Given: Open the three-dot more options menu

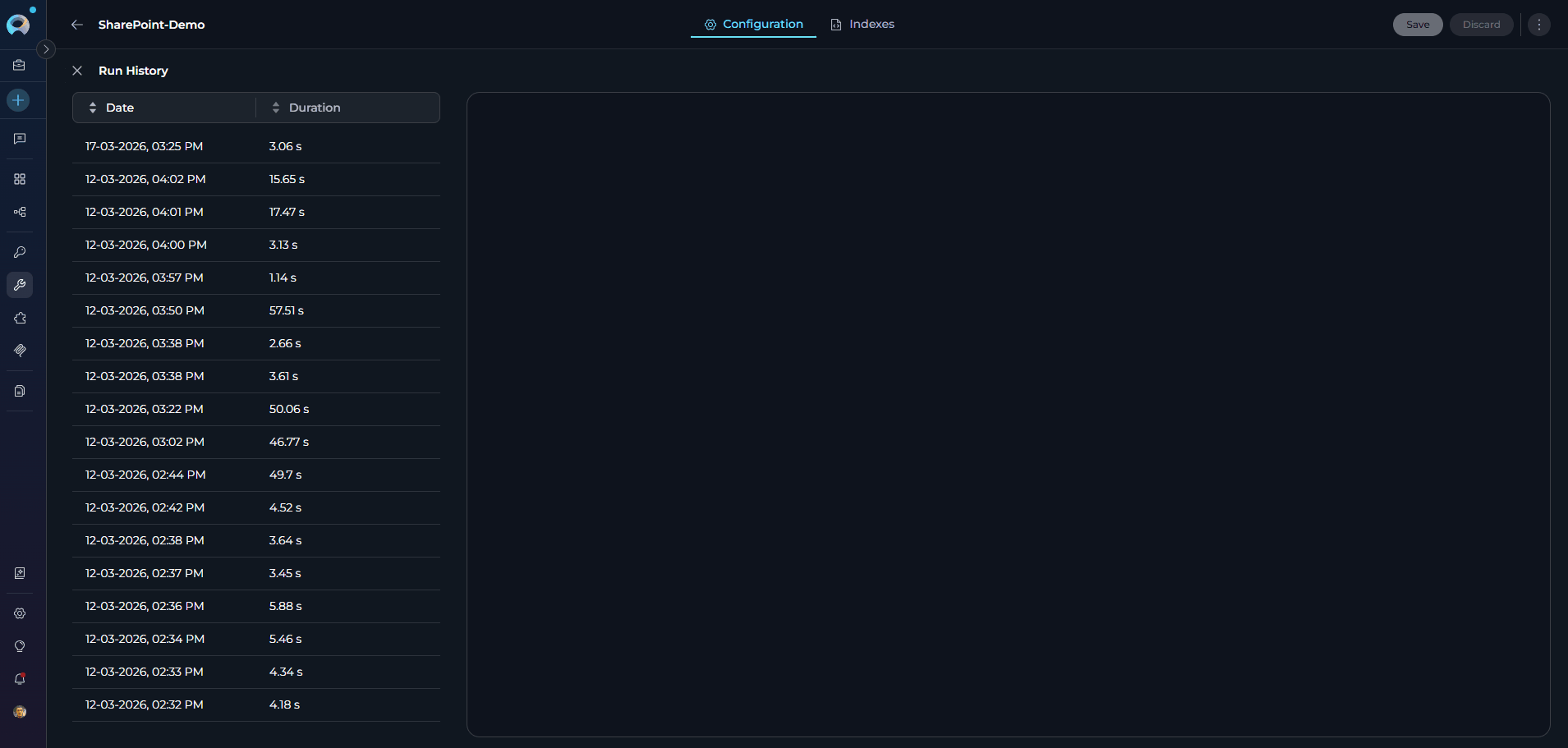Looking at the screenshot, I should pos(1539,25).
